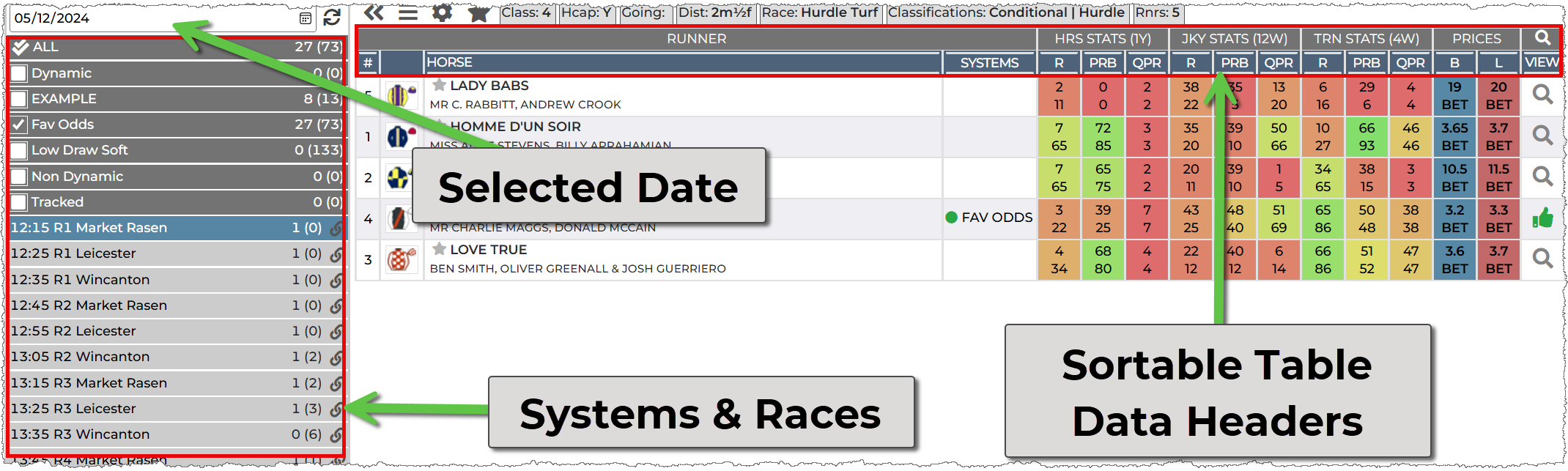
Task: Sort by HRS STATS PRB column
Action: 1103,63
